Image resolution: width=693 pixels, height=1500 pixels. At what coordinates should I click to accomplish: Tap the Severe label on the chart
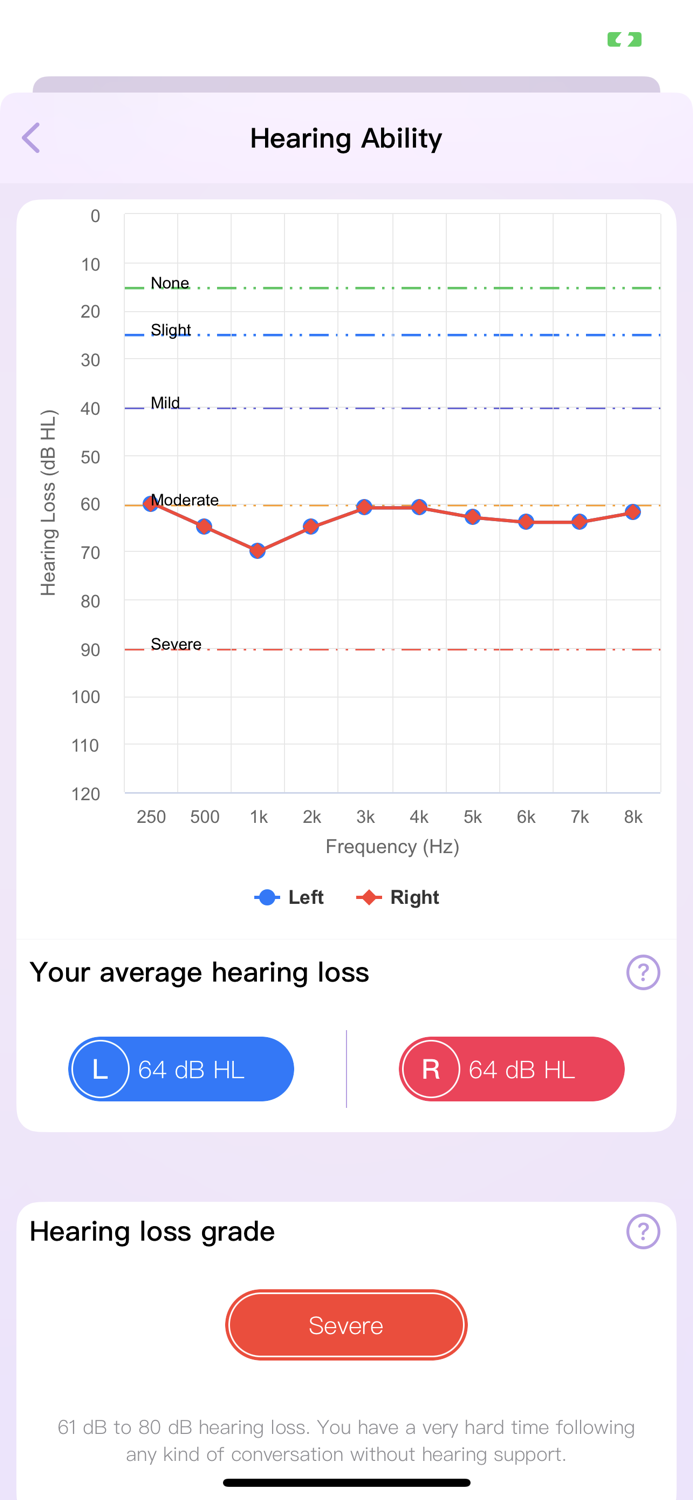(176, 644)
